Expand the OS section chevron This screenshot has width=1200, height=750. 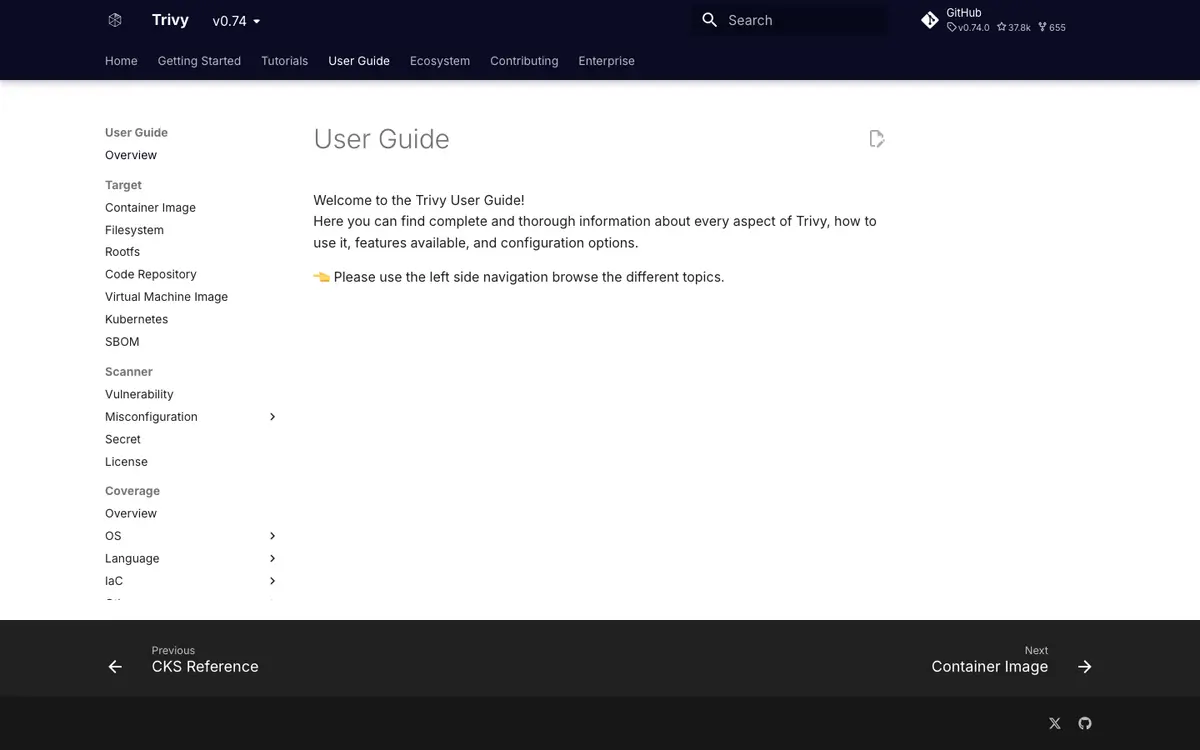point(272,536)
